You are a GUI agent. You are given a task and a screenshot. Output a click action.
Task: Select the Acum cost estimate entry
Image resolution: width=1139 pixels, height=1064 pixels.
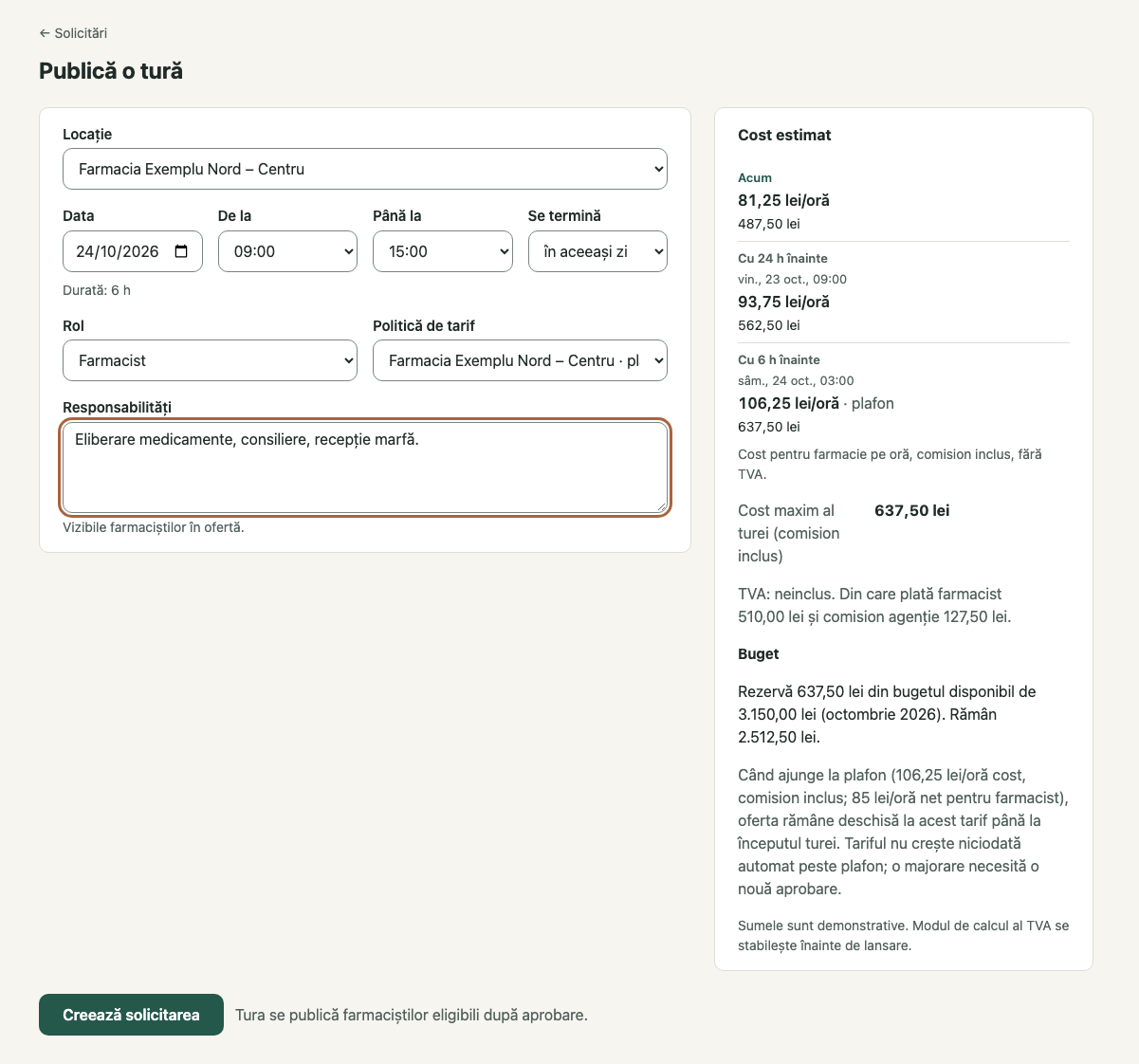[904, 201]
